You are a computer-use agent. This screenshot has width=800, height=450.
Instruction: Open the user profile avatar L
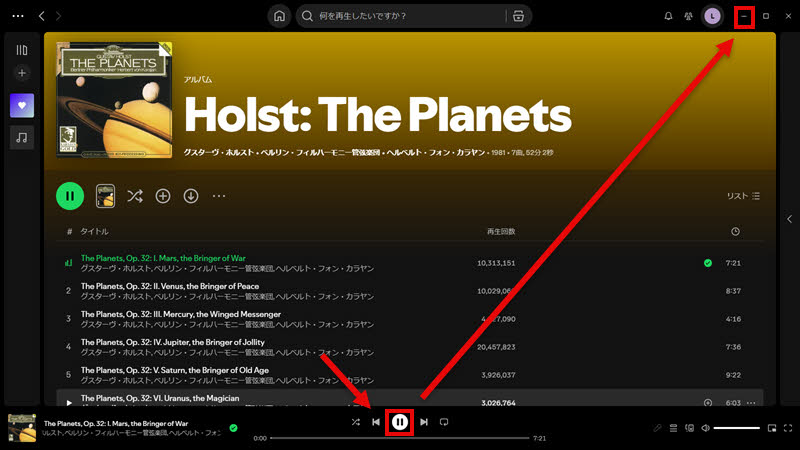click(x=712, y=16)
